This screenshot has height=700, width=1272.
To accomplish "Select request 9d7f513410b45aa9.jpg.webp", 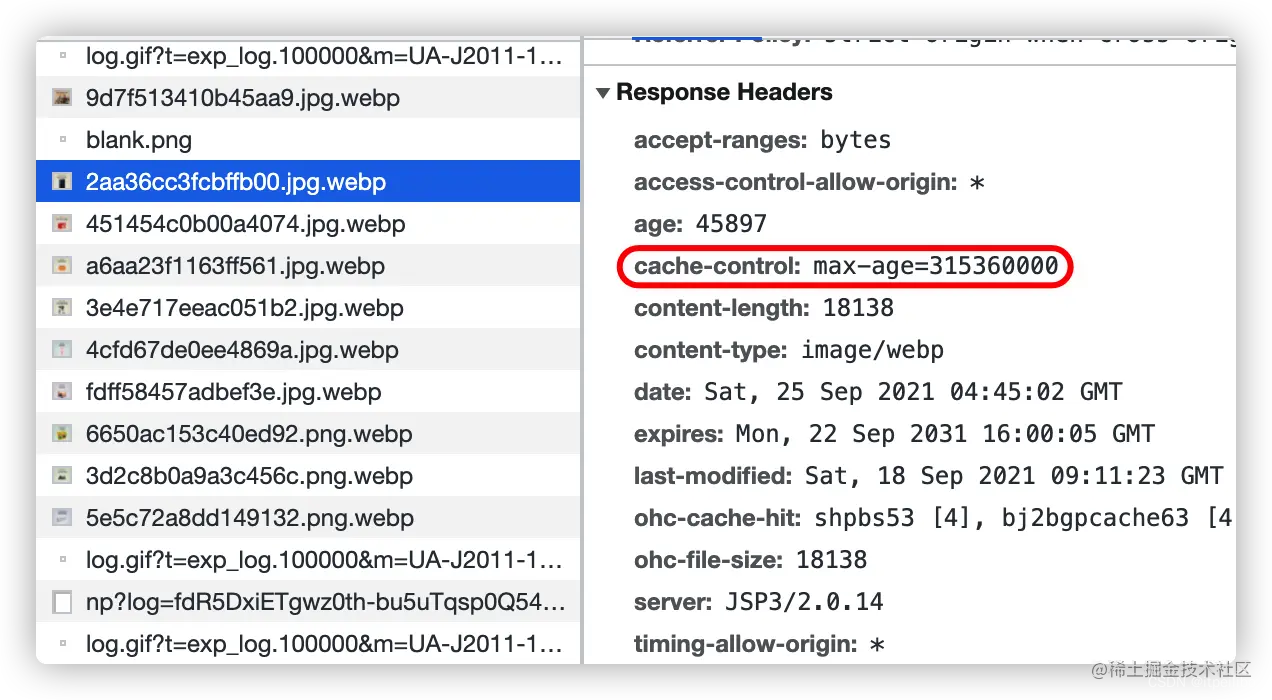I will [308, 98].
